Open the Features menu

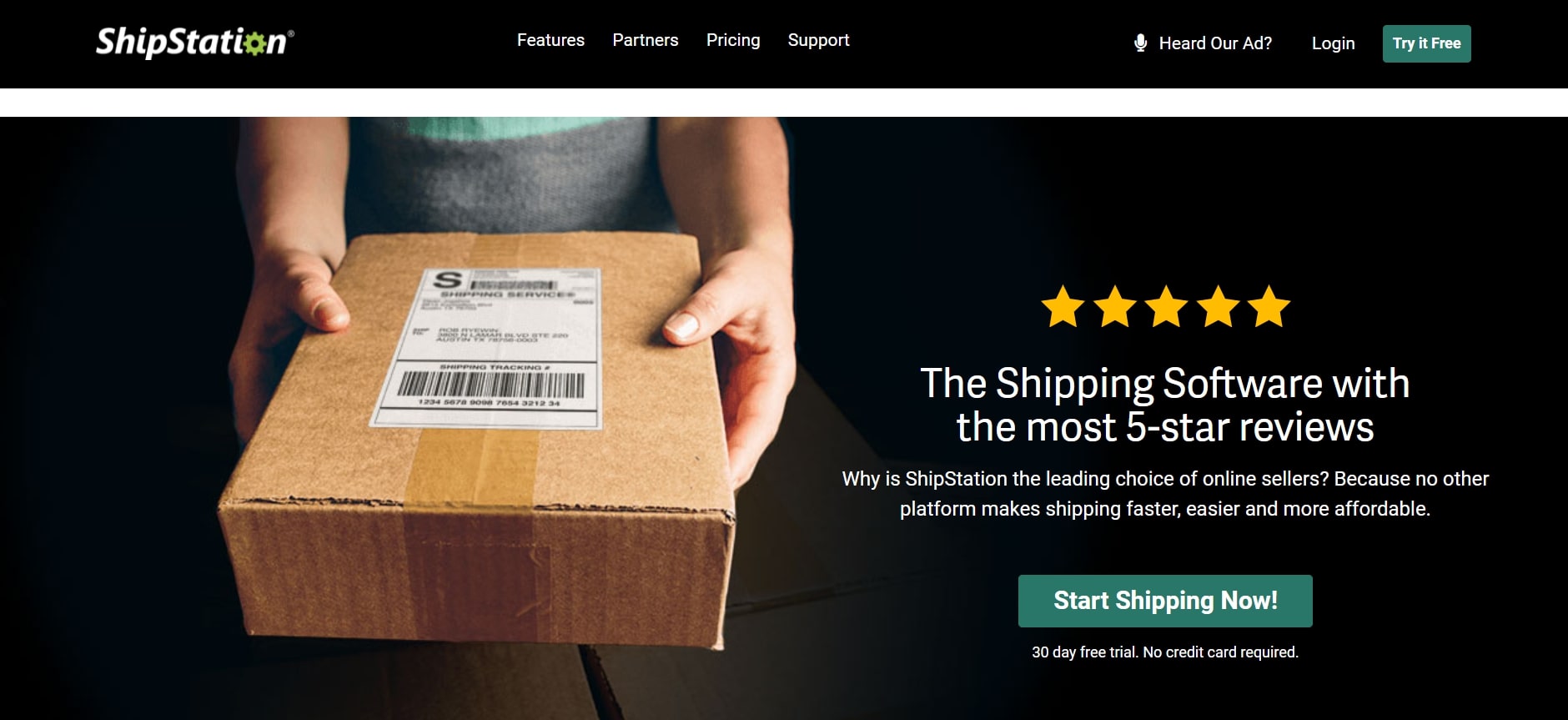pos(550,40)
